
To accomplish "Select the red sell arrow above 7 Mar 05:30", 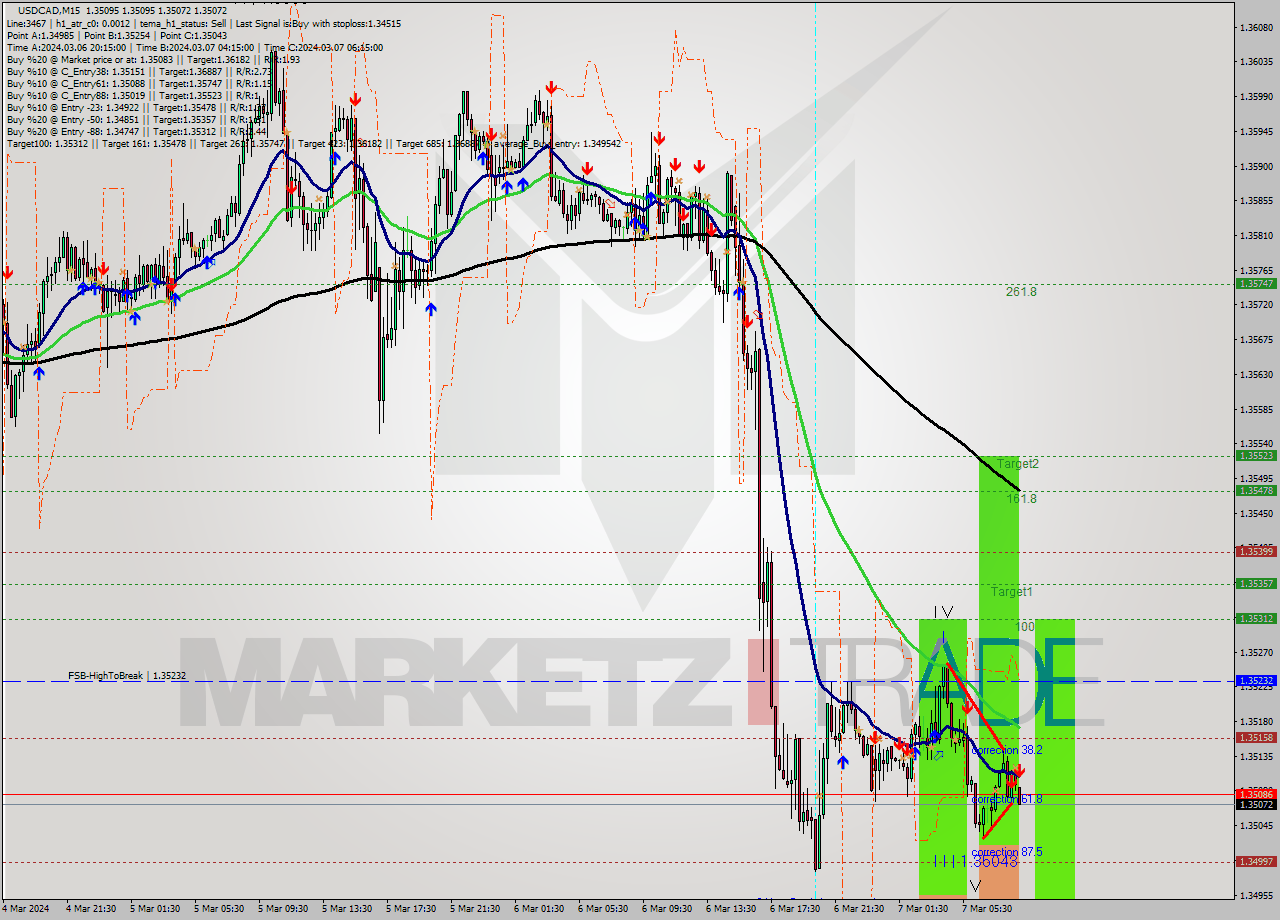I will coord(1019,770).
